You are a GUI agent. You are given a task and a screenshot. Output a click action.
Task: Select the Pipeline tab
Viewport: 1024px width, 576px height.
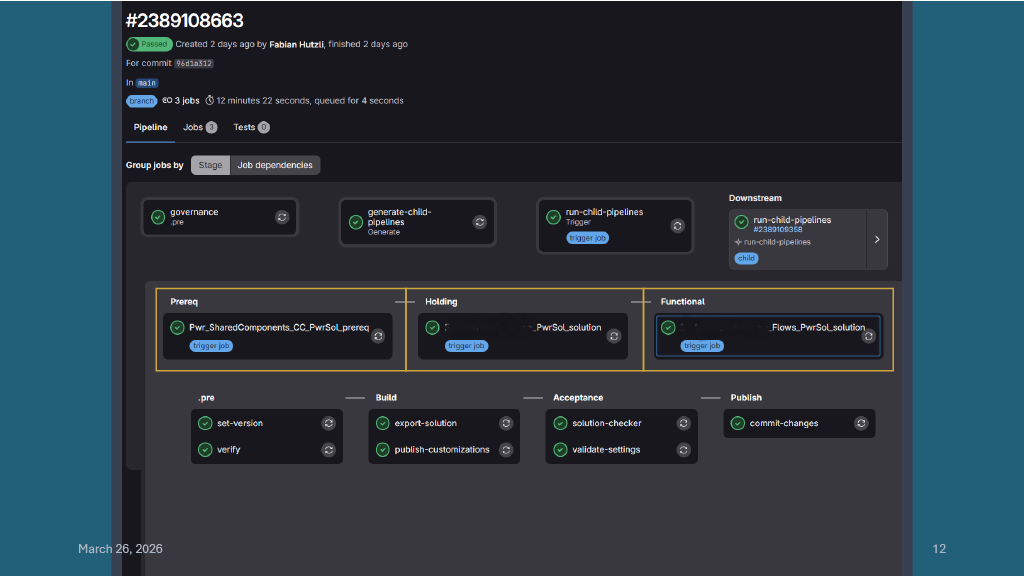point(151,127)
